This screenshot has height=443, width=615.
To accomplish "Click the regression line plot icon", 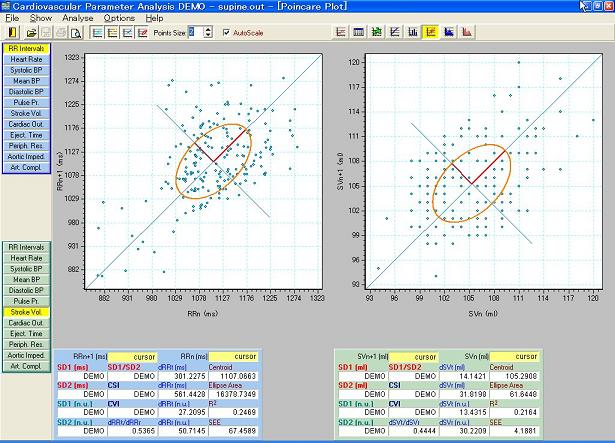I will click(395, 32).
